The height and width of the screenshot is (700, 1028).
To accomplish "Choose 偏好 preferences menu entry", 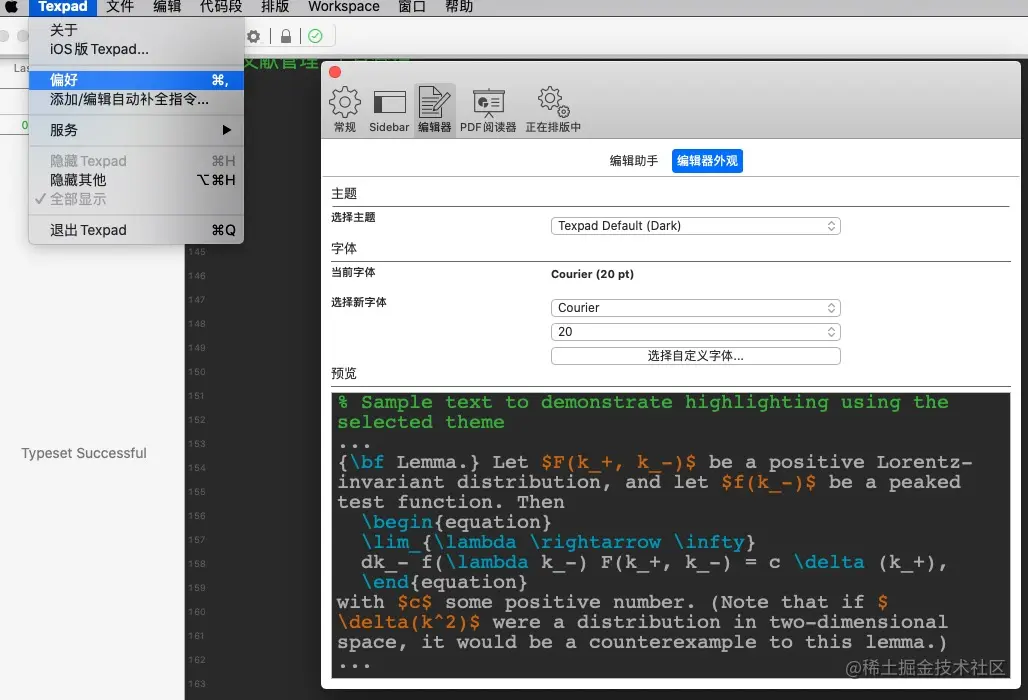I will tap(136, 80).
